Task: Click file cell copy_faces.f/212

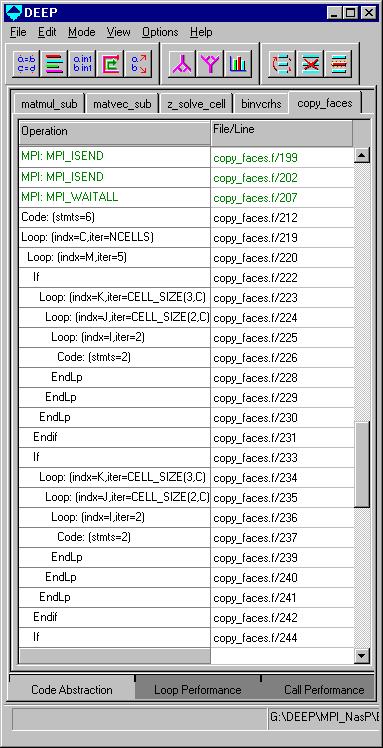Action: 283,218
